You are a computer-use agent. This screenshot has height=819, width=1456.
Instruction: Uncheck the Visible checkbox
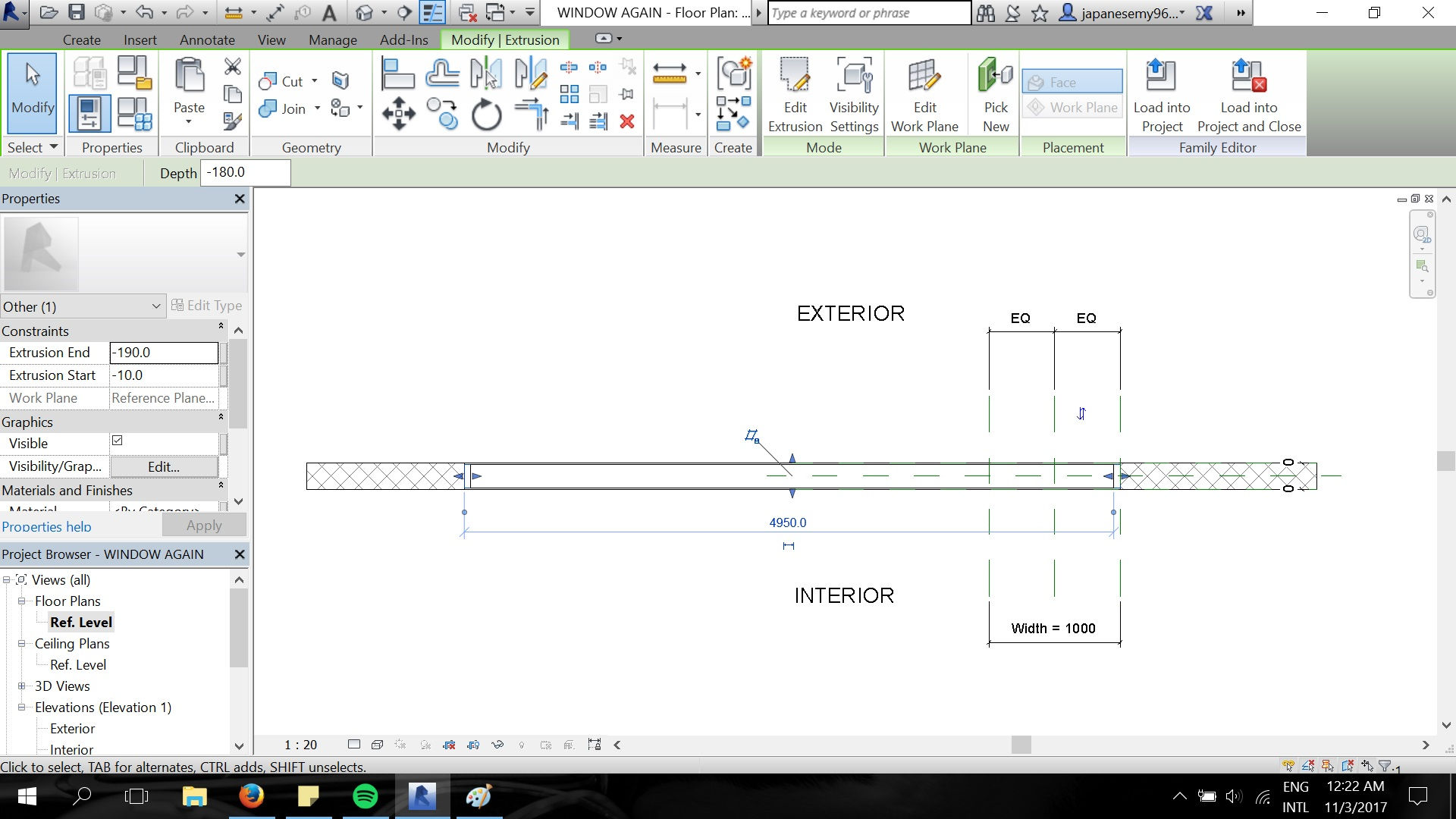click(x=118, y=441)
